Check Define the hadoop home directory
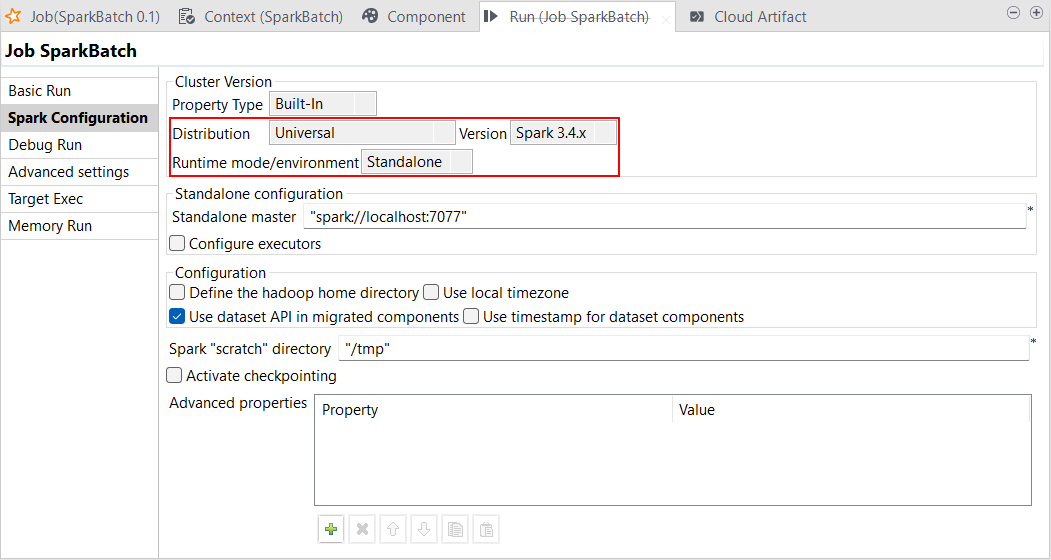 click(x=178, y=293)
